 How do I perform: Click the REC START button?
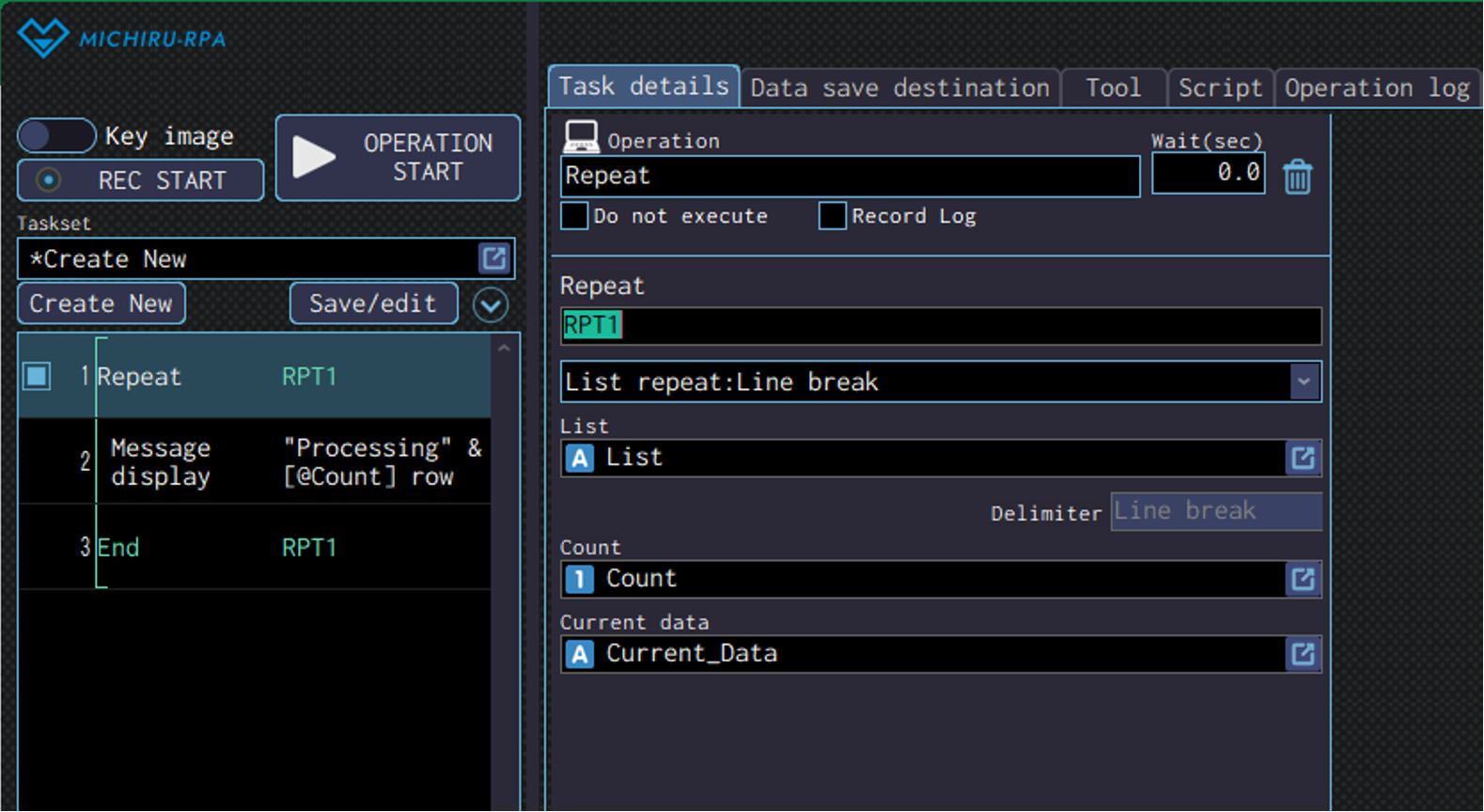click(x=141, y=180)
